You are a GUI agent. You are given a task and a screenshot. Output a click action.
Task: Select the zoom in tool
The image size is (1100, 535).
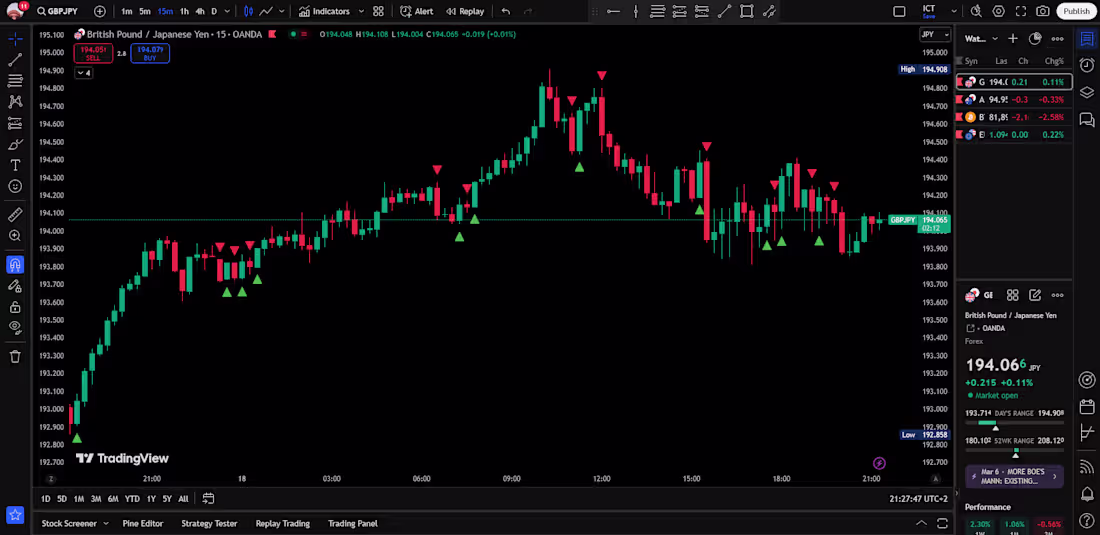[x=15, y=236]
